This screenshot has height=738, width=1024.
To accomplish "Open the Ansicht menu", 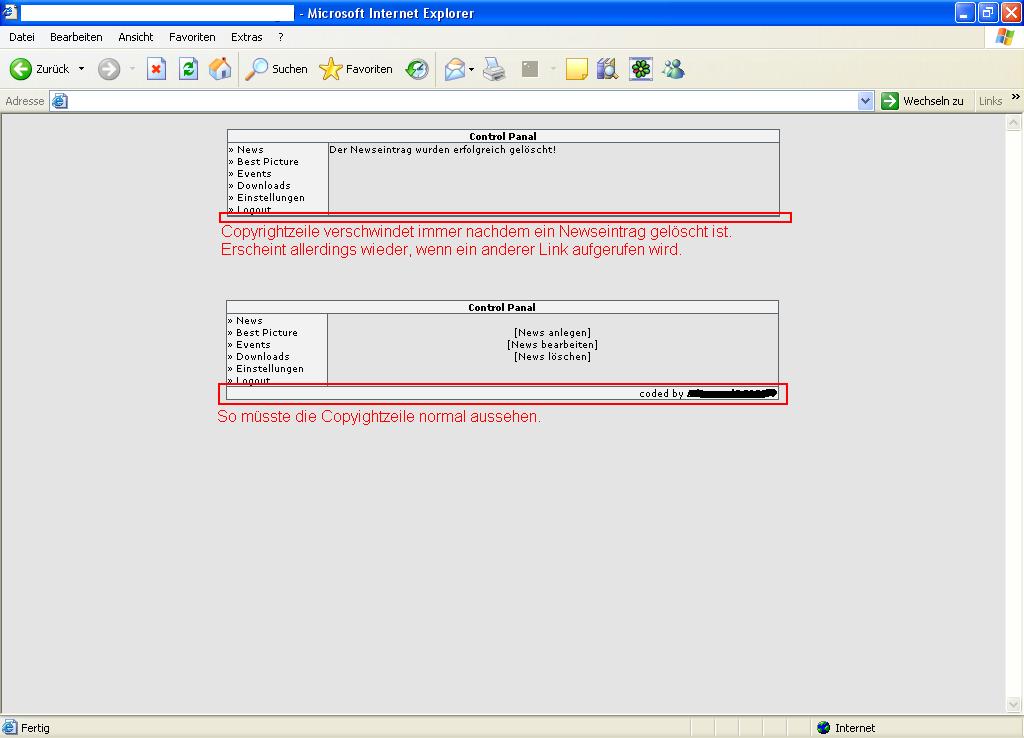I will tap(136, 37).
